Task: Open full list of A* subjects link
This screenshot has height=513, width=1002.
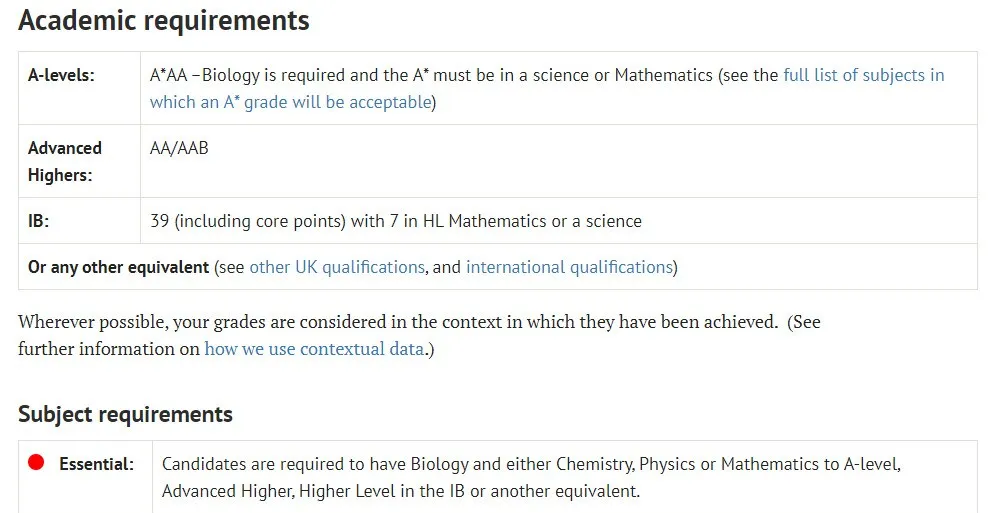Action: pos(547,88)
